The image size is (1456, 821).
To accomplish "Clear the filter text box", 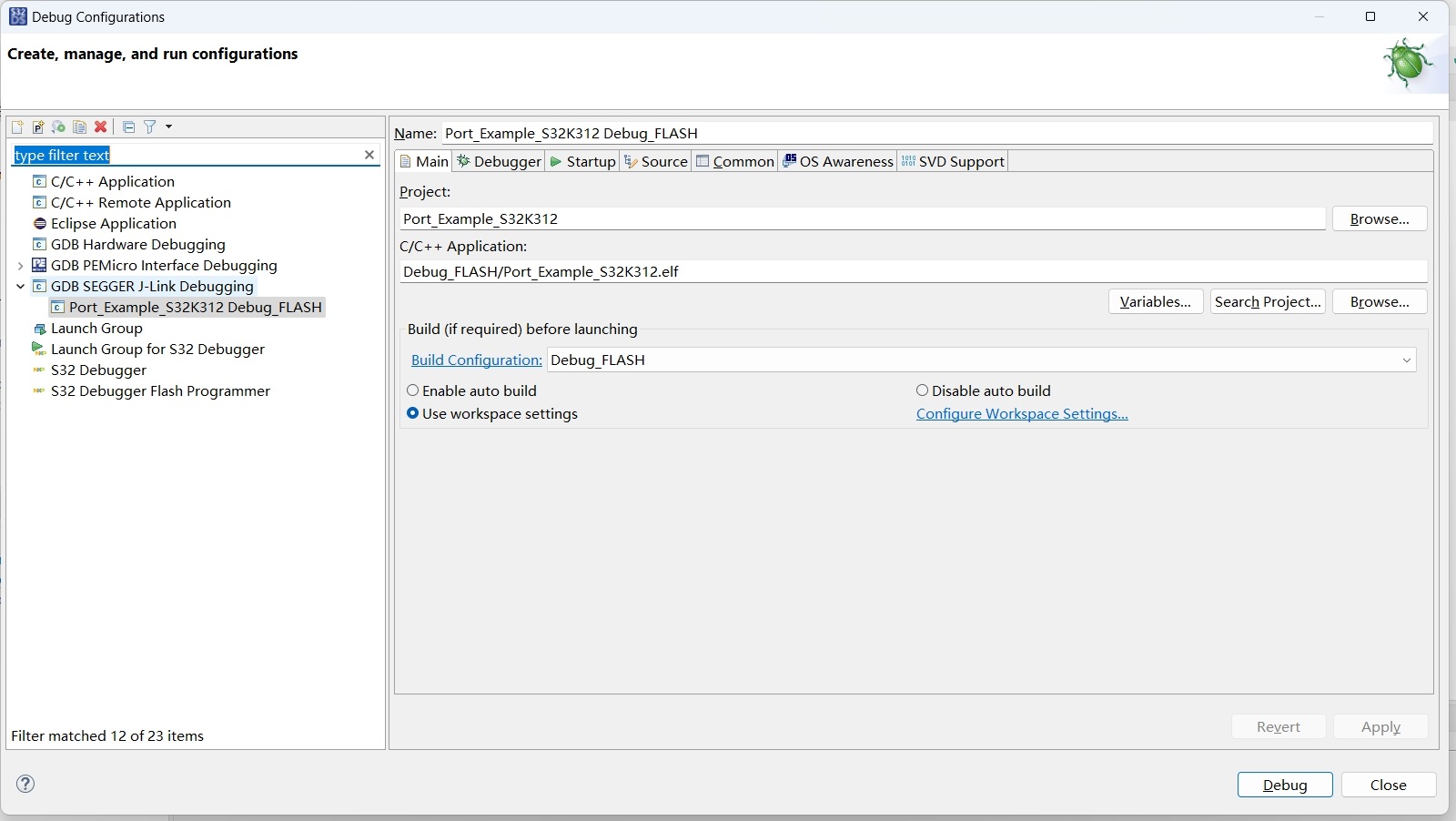I will click(369, 155).
